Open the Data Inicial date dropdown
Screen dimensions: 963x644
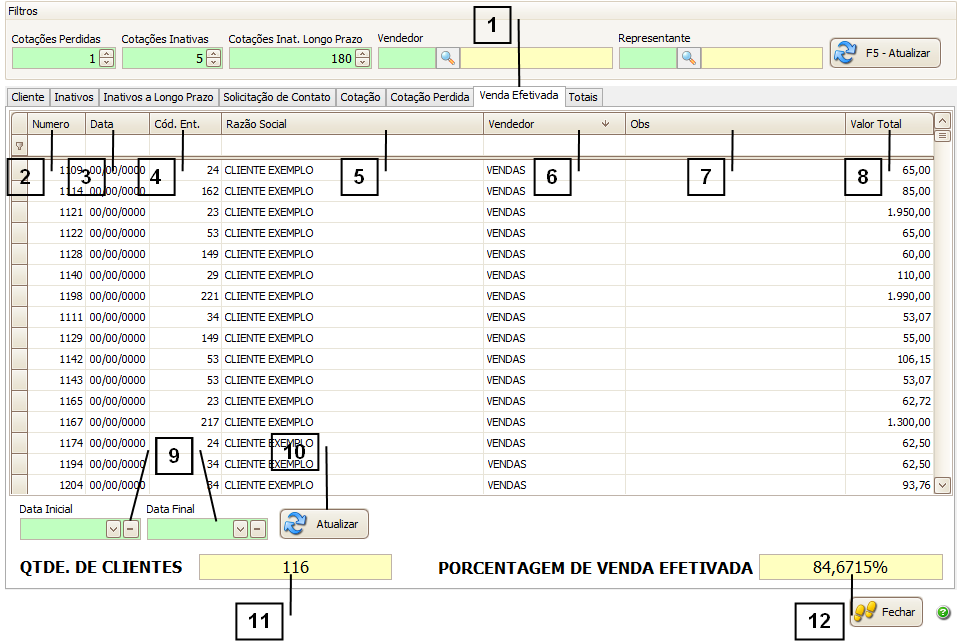coord(113,529)
